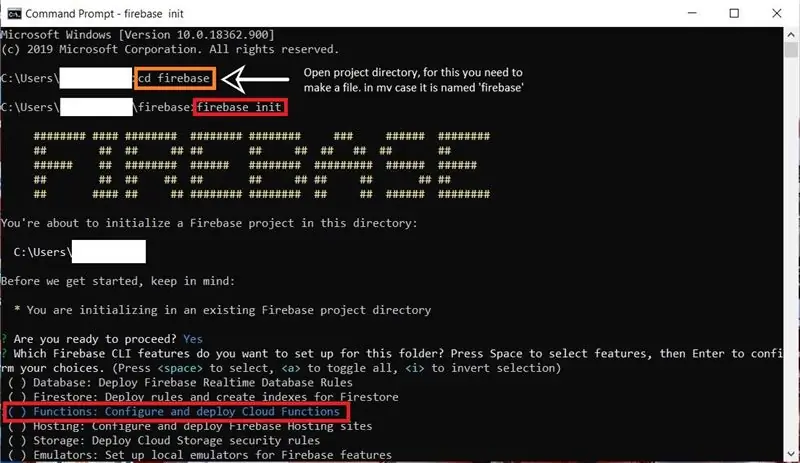Close the Command Prompt window
Image resolution: width=800 pixels, height=463 pixels.
point(777,13)
